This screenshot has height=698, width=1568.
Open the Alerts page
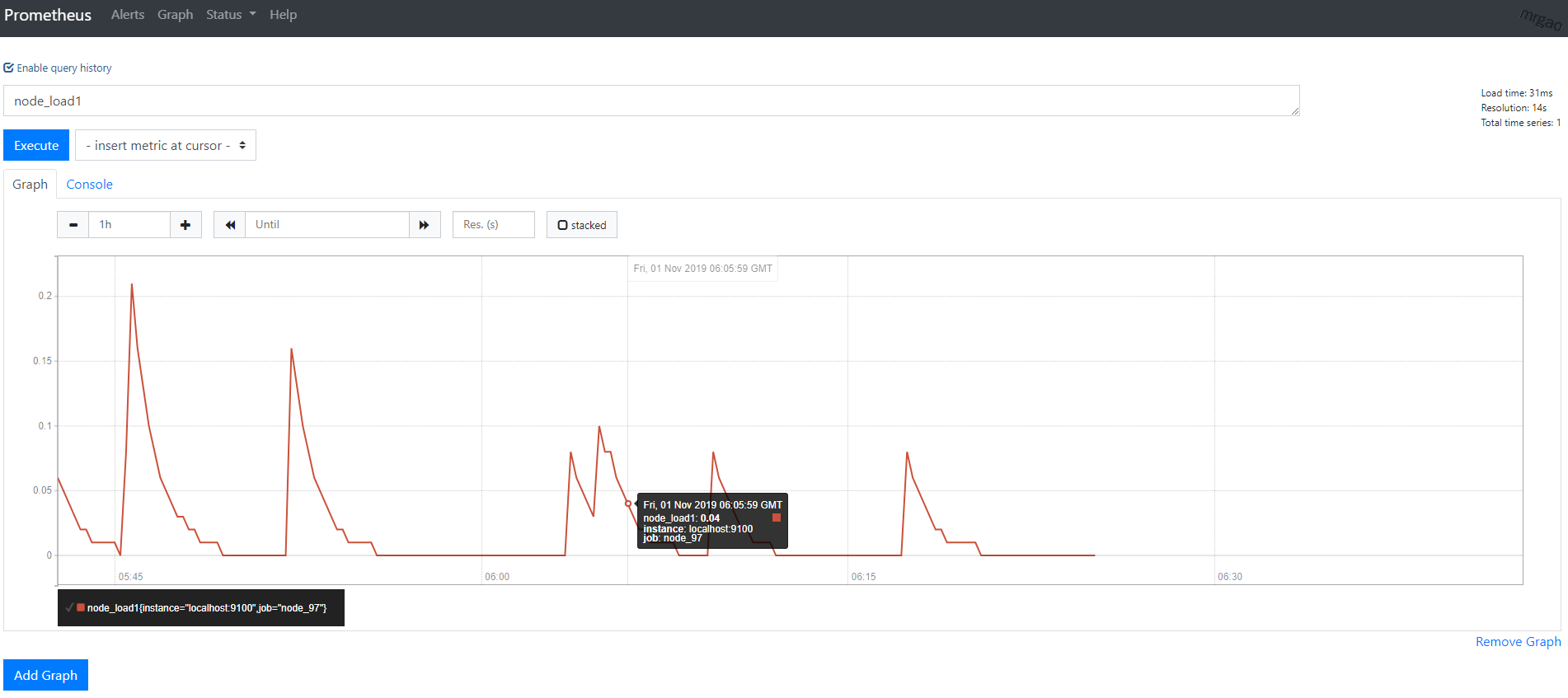pos(128,15)
